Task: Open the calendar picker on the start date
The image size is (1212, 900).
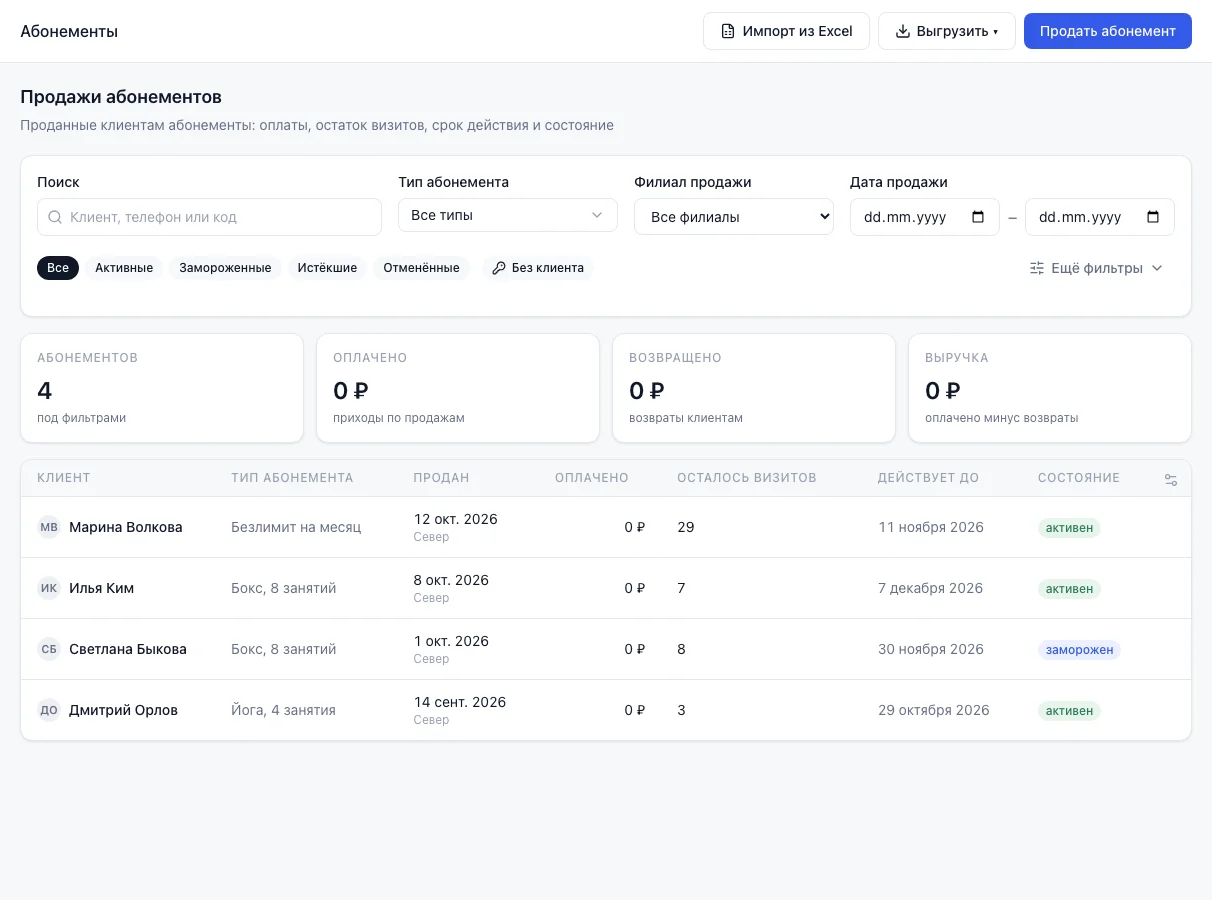Action: (x=978, y=217)
